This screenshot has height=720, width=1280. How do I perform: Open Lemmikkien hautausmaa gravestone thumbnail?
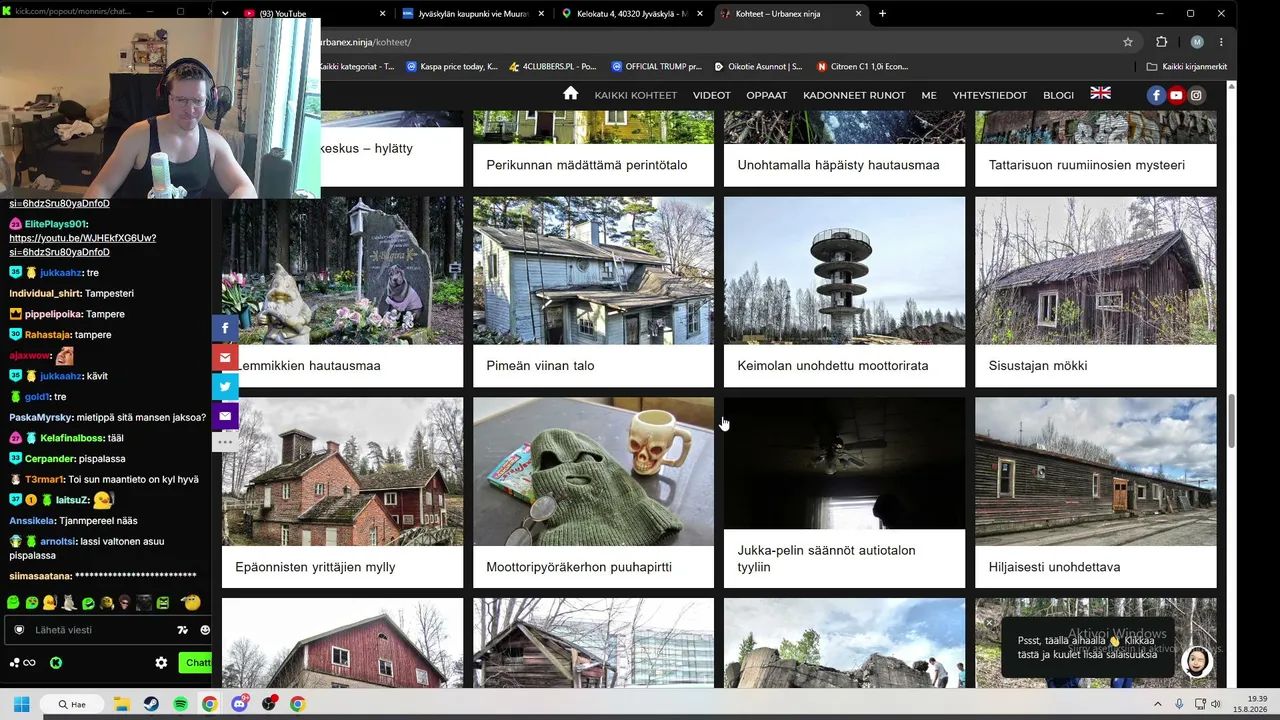pyautogui.click(x=342, y=270)
